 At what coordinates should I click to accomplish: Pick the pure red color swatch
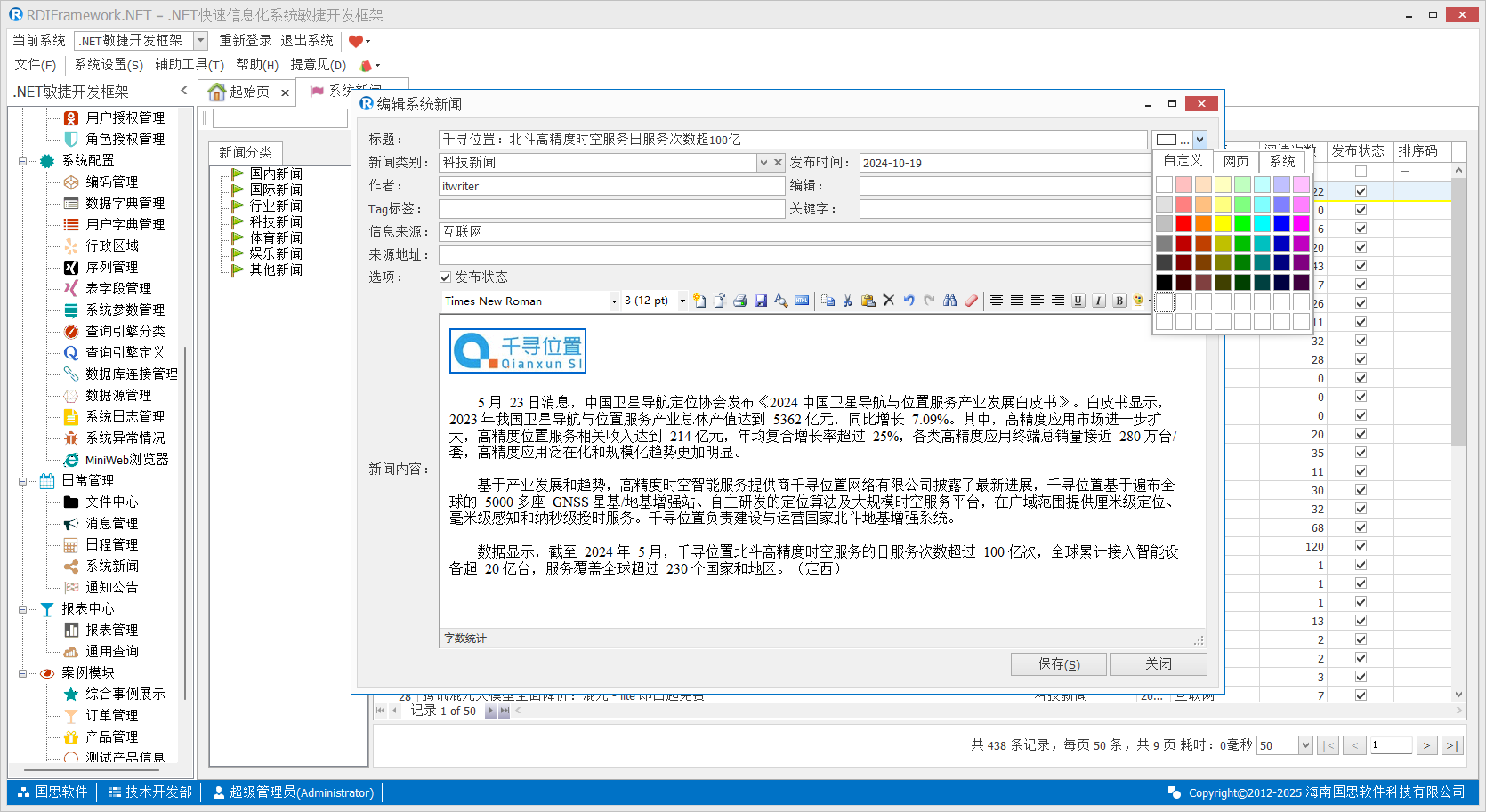coord(1183,223)
